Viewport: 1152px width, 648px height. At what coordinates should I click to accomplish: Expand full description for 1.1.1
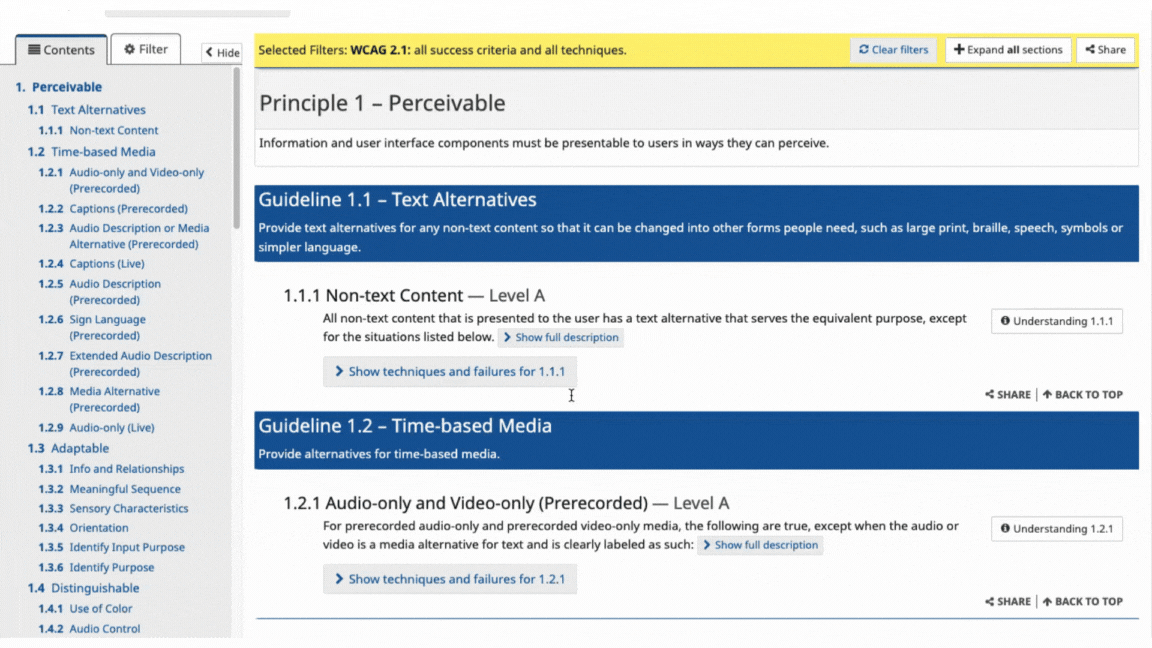point(561,337)
